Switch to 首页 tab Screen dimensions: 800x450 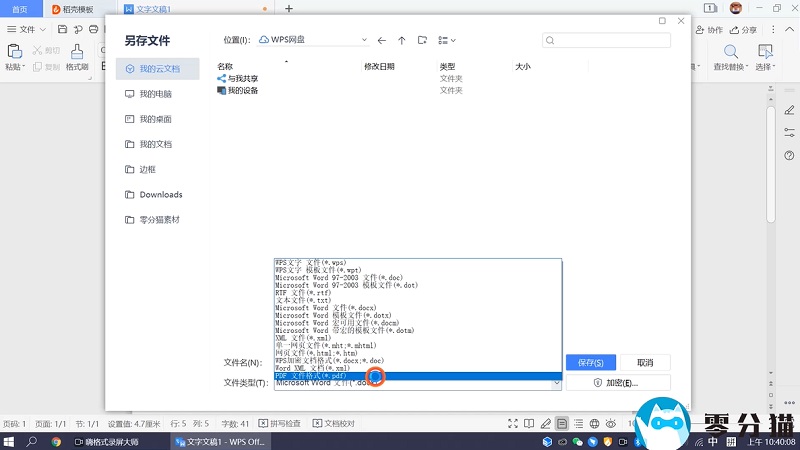pos(20,9)
